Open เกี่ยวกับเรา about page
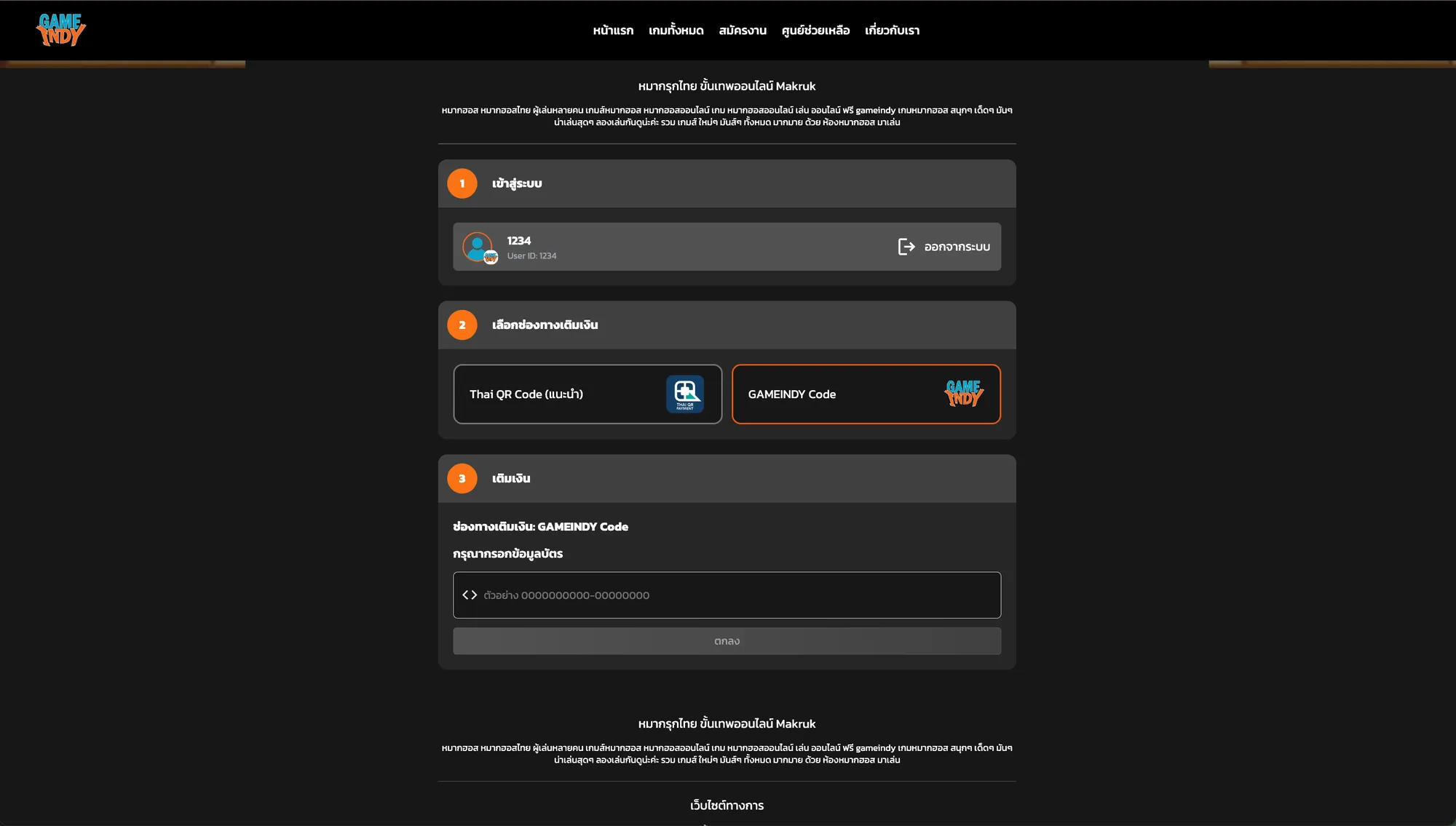 (892, 31)
